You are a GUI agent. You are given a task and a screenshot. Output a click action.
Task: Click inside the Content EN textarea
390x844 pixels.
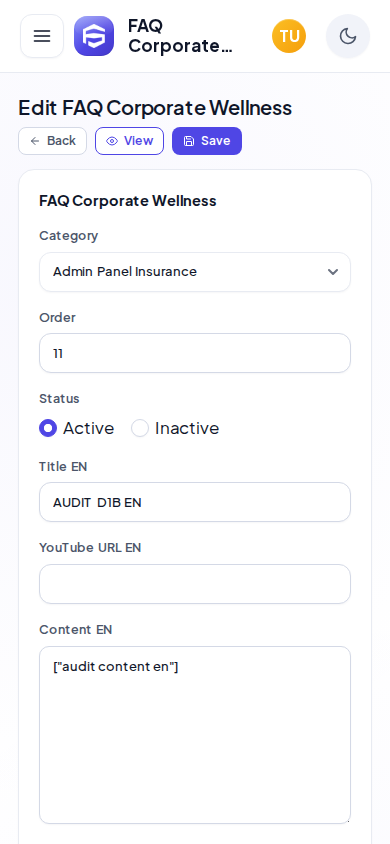[x=195, y=735]
